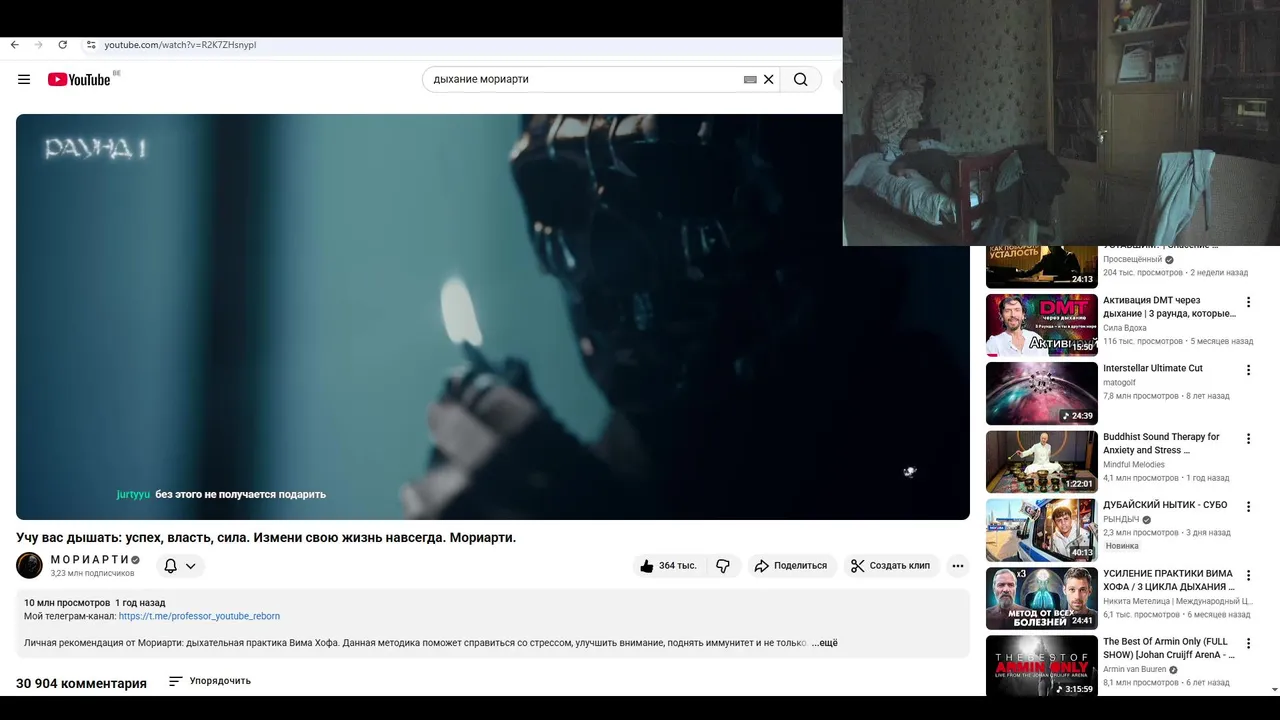Click The Best Of Armin Only title
Screen dimensions: 1280x720
click(1169, 648)
